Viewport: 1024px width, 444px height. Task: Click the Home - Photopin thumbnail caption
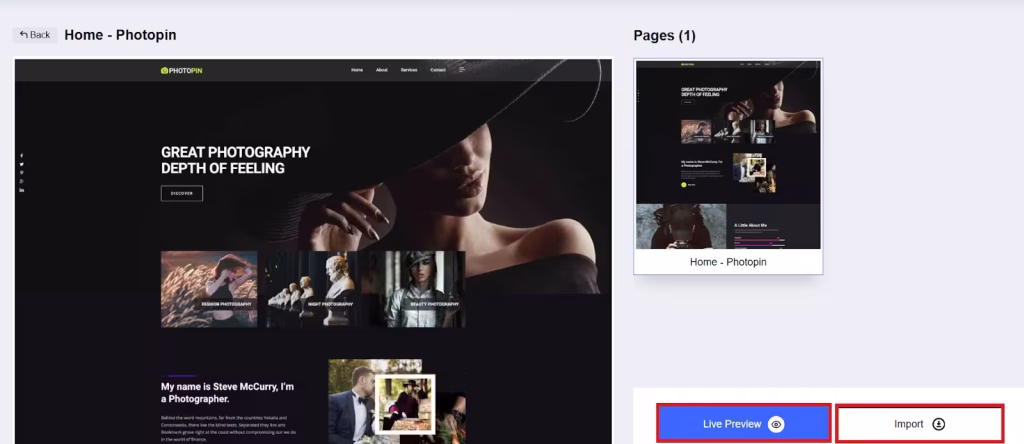[x=728, y=262]
